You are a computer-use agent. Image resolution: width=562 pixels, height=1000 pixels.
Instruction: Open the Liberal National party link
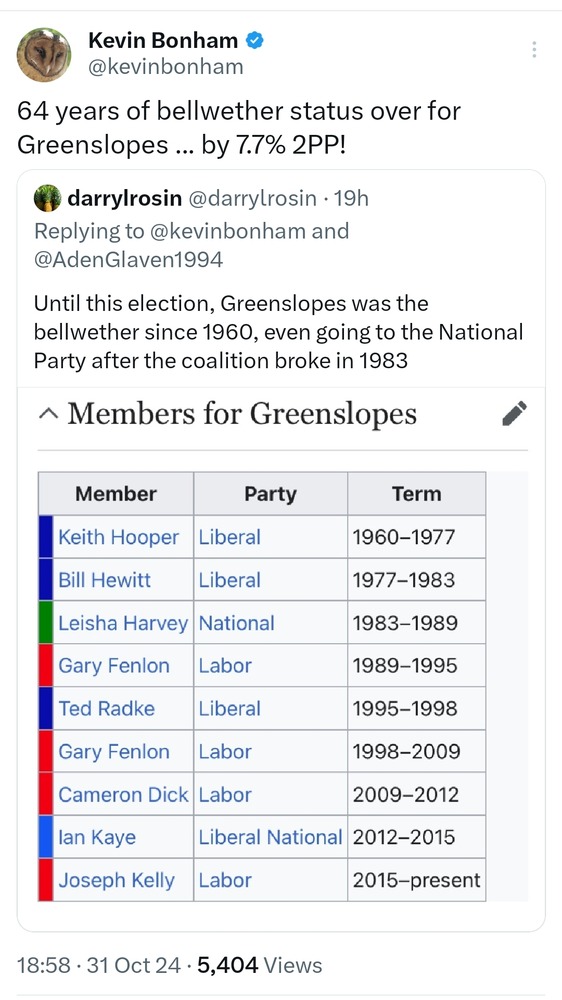270,837
